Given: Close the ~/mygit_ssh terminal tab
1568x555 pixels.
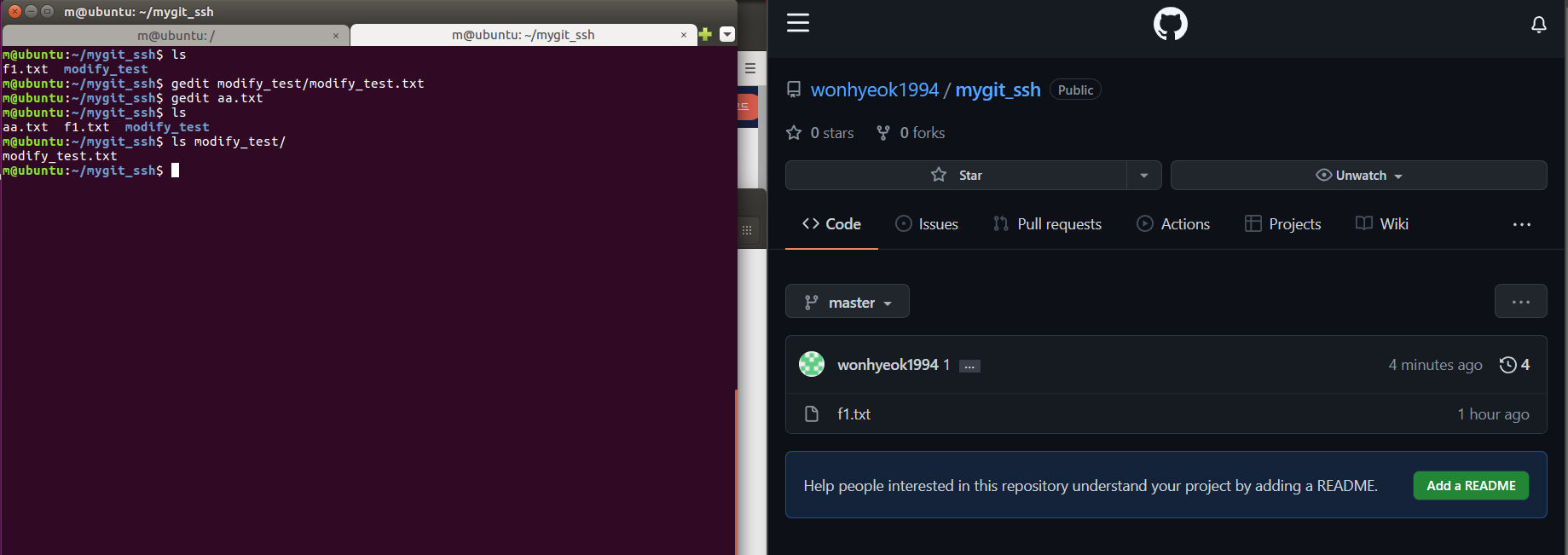Looking at the screenshot, I should [x=684, y=35].
